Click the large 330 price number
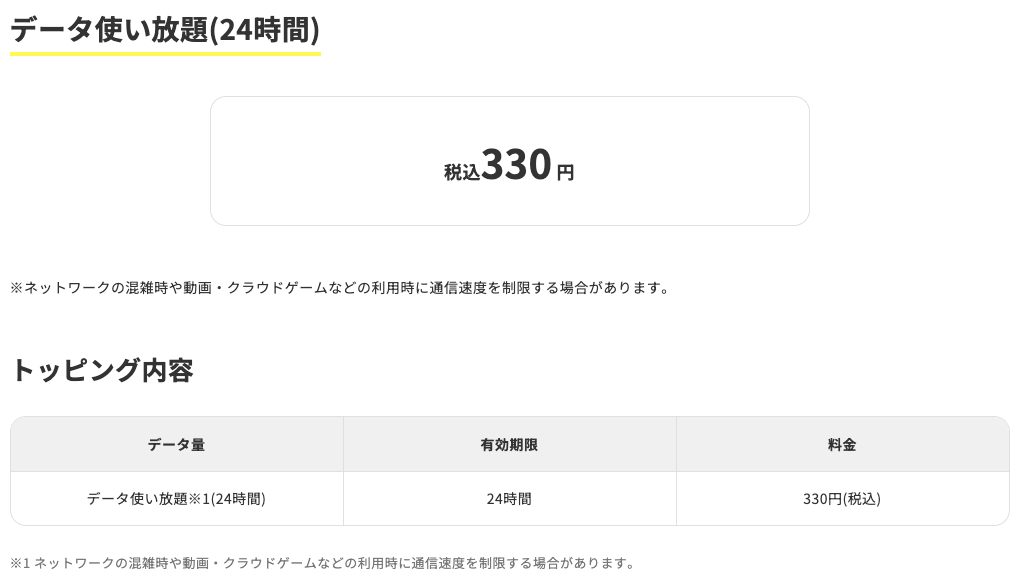 (x=517, y=164)
